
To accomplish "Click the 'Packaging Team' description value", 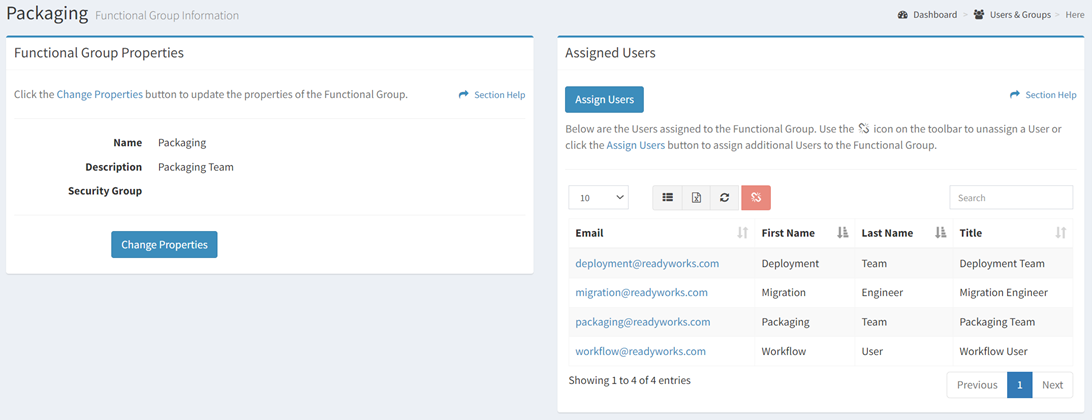I will click(196, 167).
